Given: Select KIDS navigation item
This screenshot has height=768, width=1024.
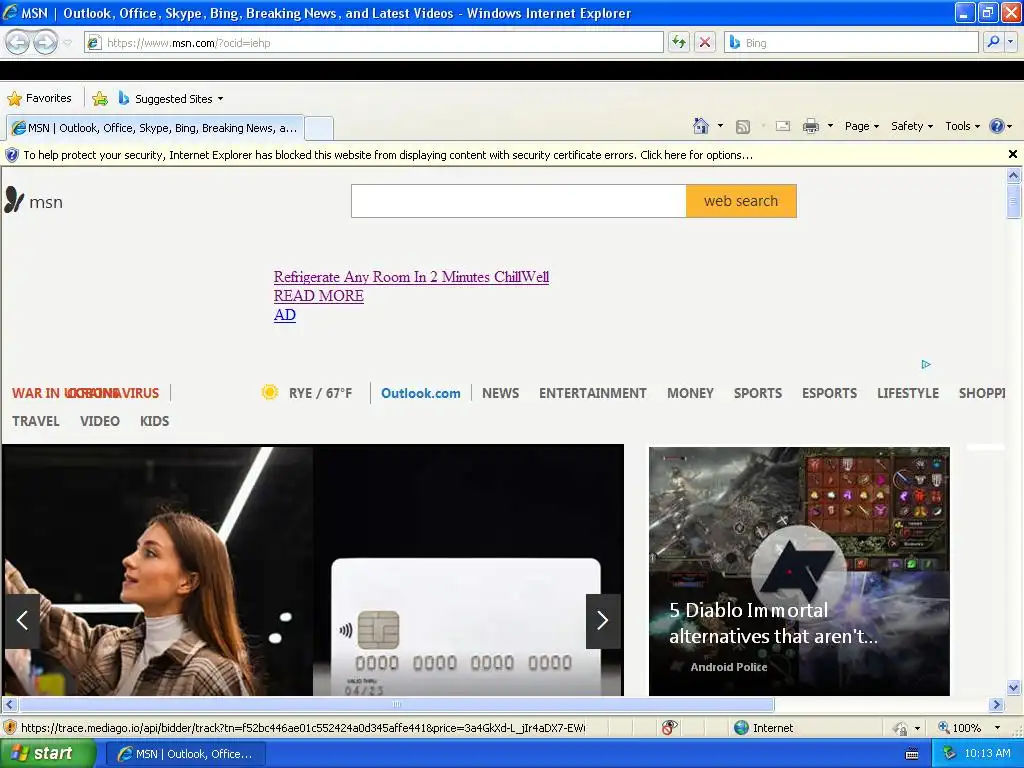Looking at the screenshot, I should (x=154, y=421).
